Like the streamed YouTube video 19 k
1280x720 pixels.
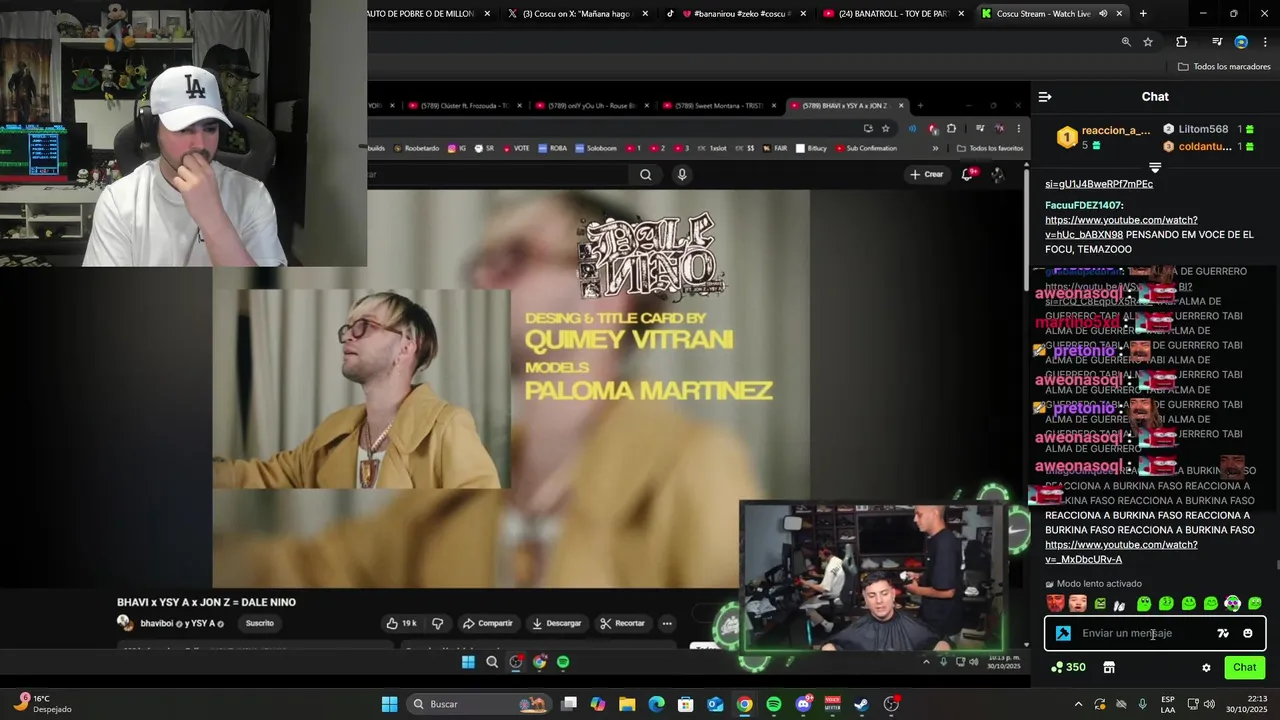[402, 623]
